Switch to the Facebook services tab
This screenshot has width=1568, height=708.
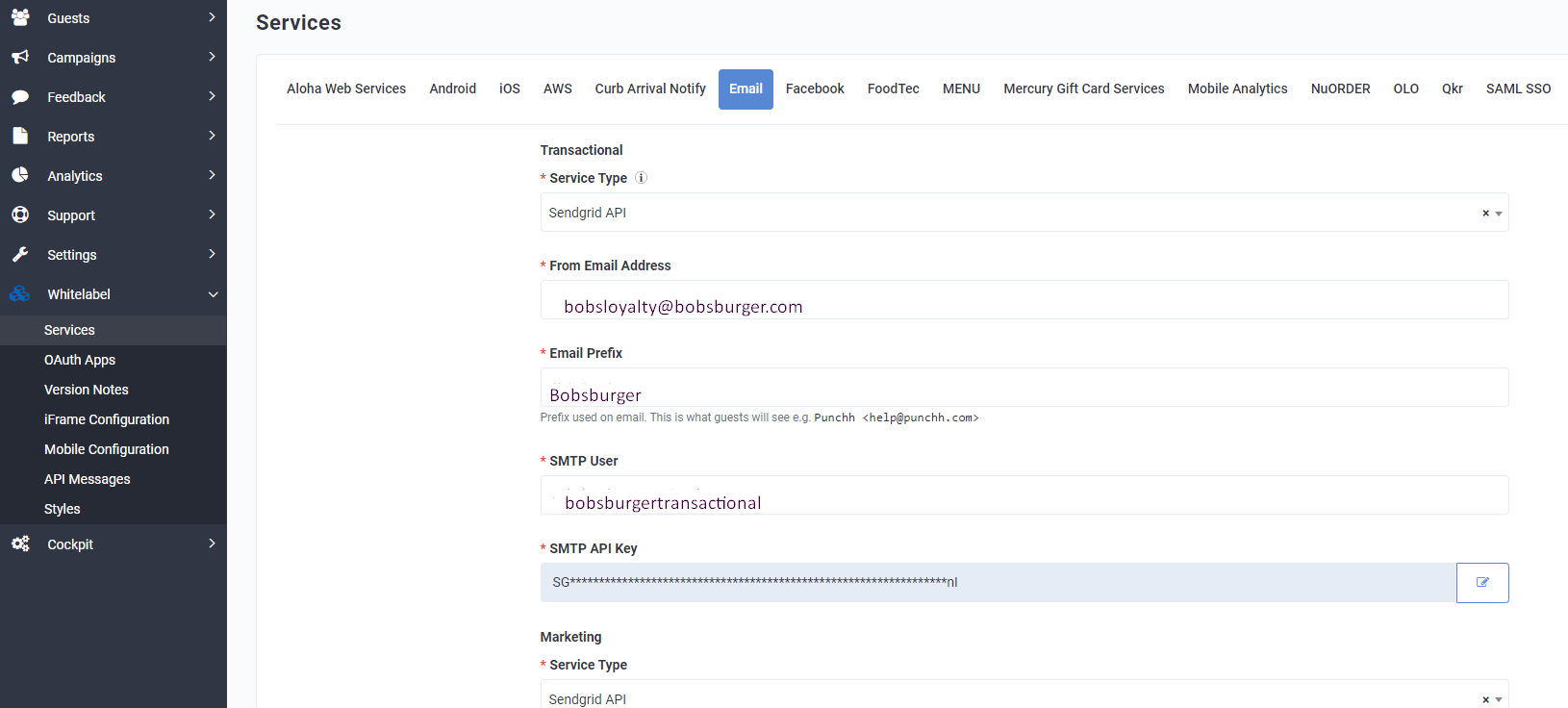click(814, 88)
